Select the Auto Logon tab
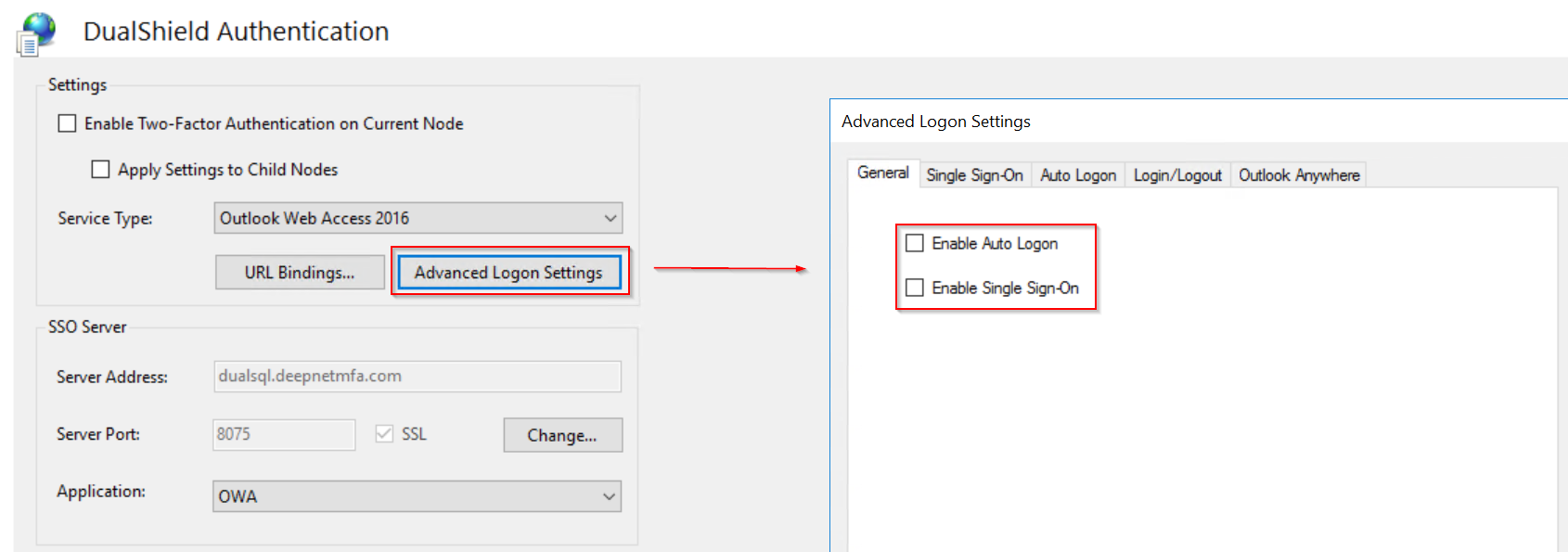This screenshot has height=552, width=1568. [1078, 175]
